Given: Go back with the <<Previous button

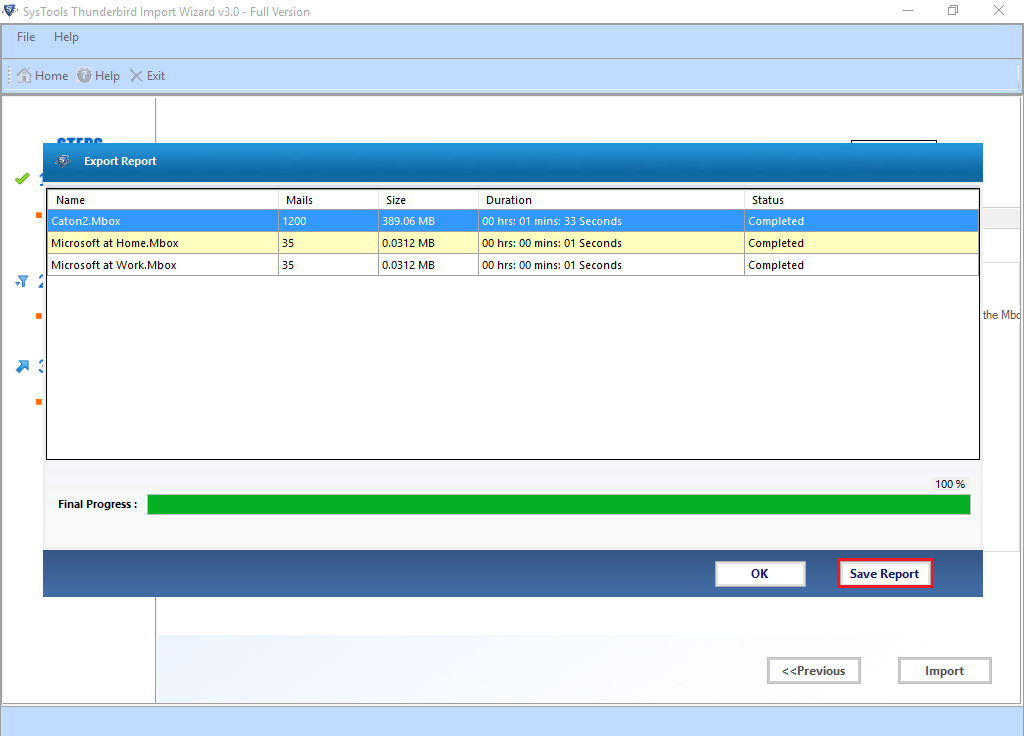Looking at the screenshot, I should coord(814,671).
